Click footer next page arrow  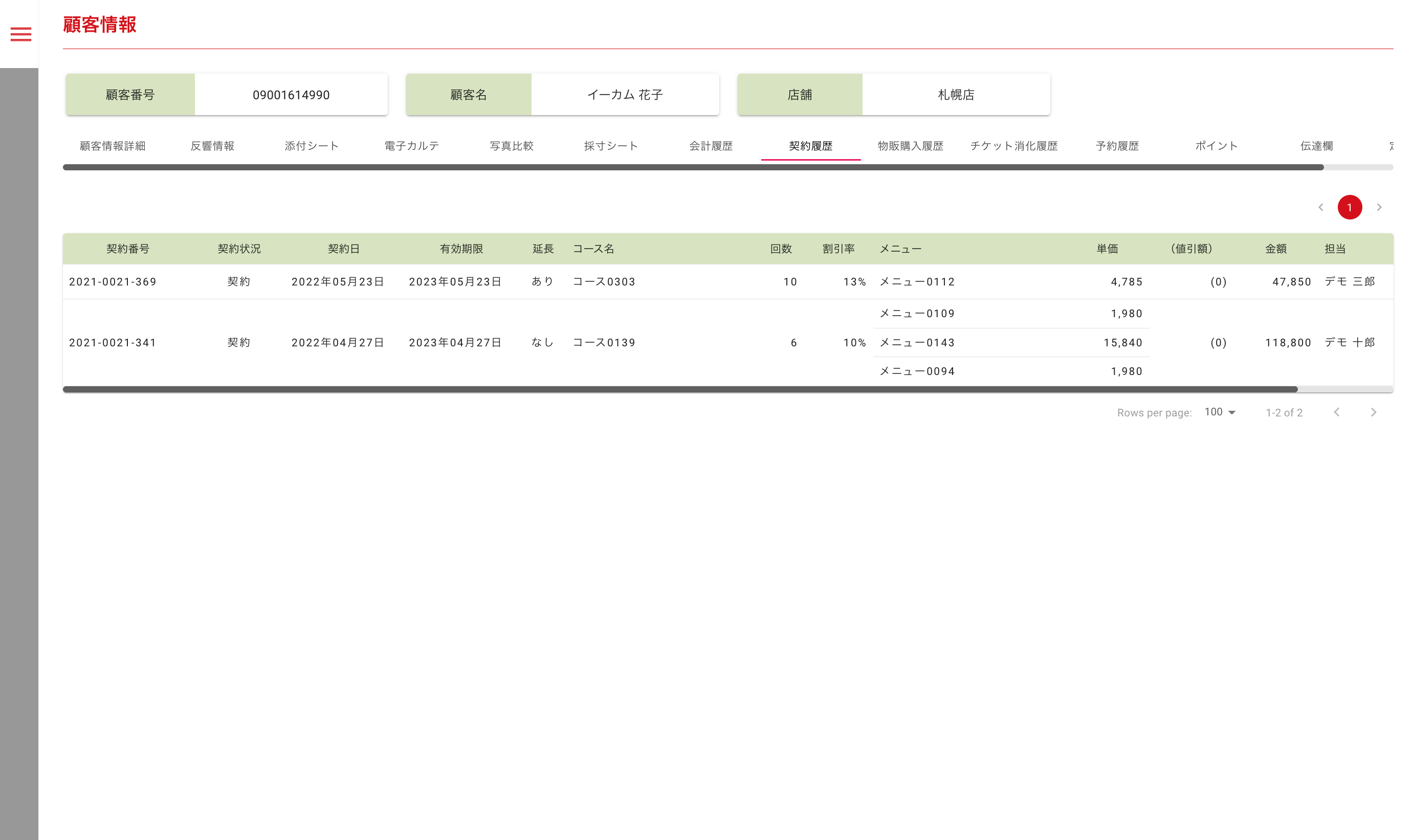click(1374, 412)
